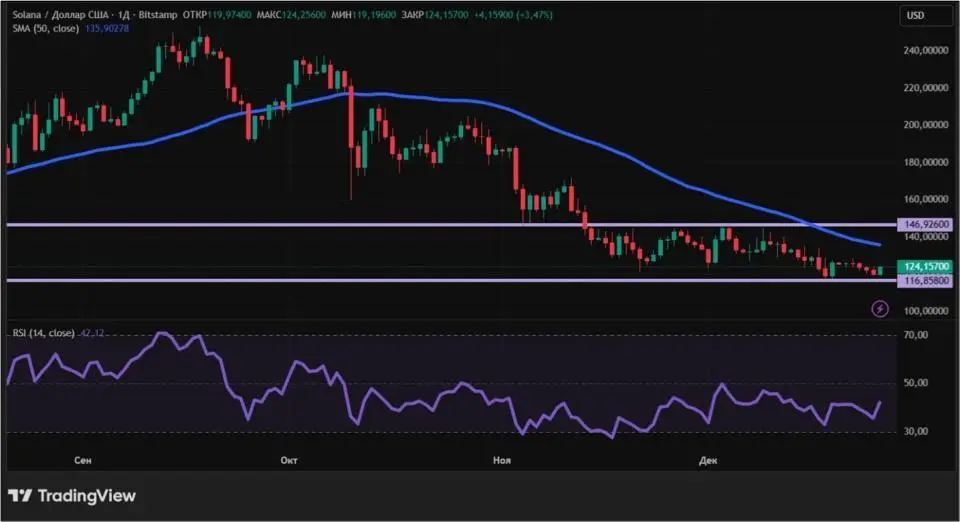Click the last green candle on chart
960x522 pixels.
pyautogui.click(x=881, y=270)
